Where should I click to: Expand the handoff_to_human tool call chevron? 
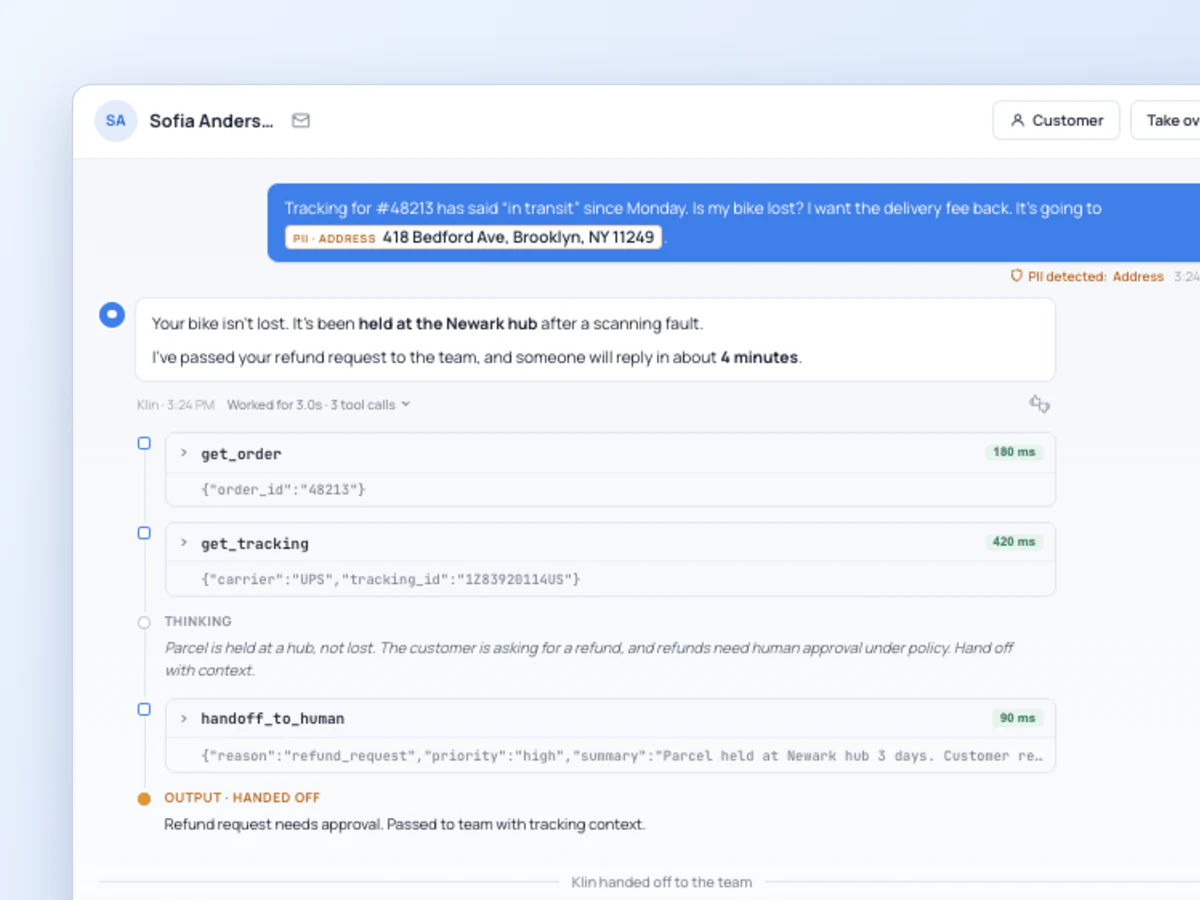click(184, 718)
